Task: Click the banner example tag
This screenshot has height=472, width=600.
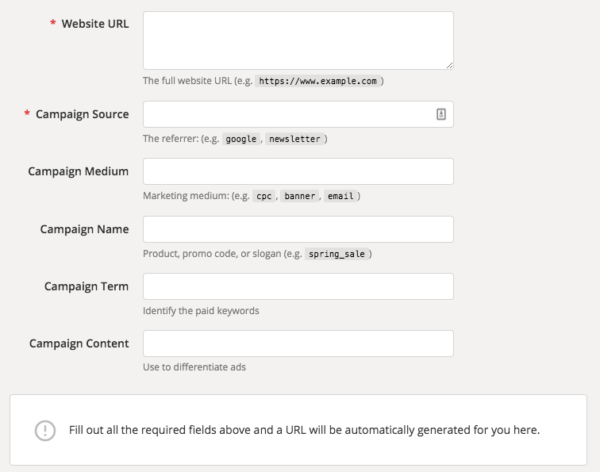Action: 300,196
